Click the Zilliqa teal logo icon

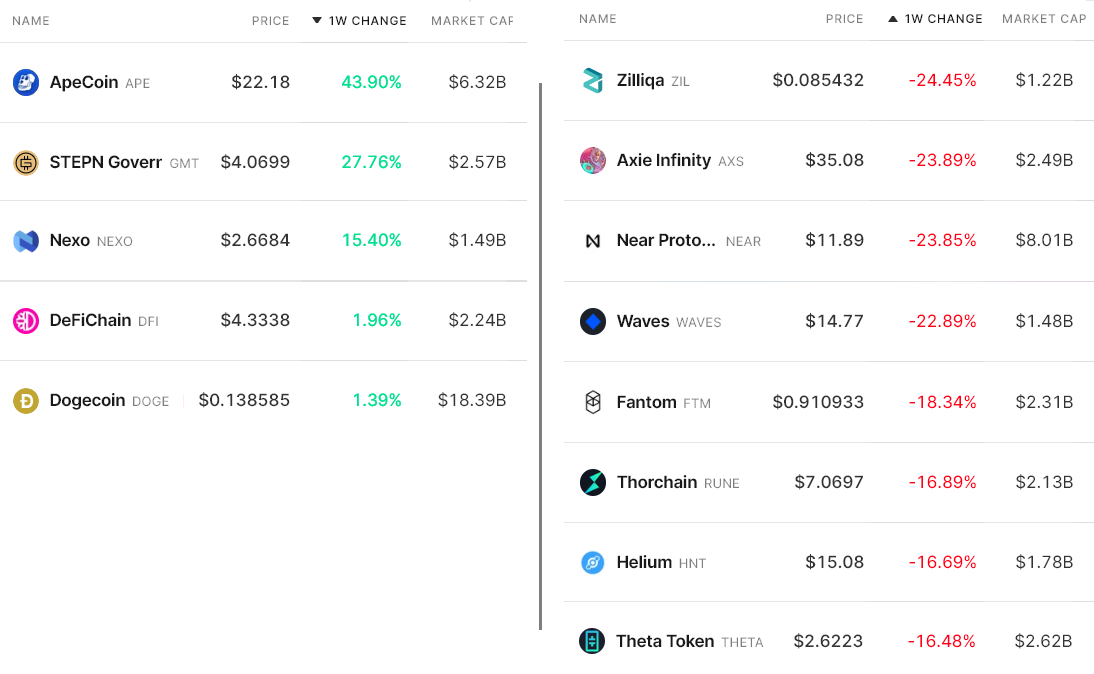(x=593, y=81)
